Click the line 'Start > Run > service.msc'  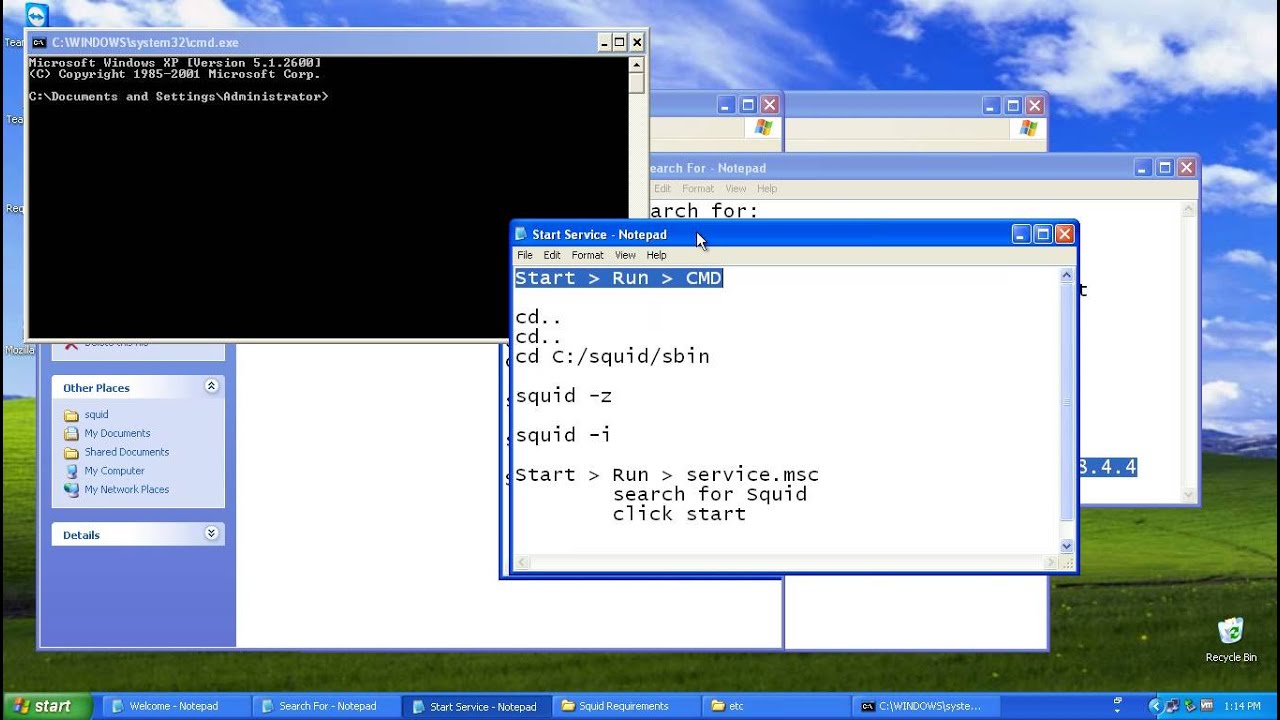point(667,474)
